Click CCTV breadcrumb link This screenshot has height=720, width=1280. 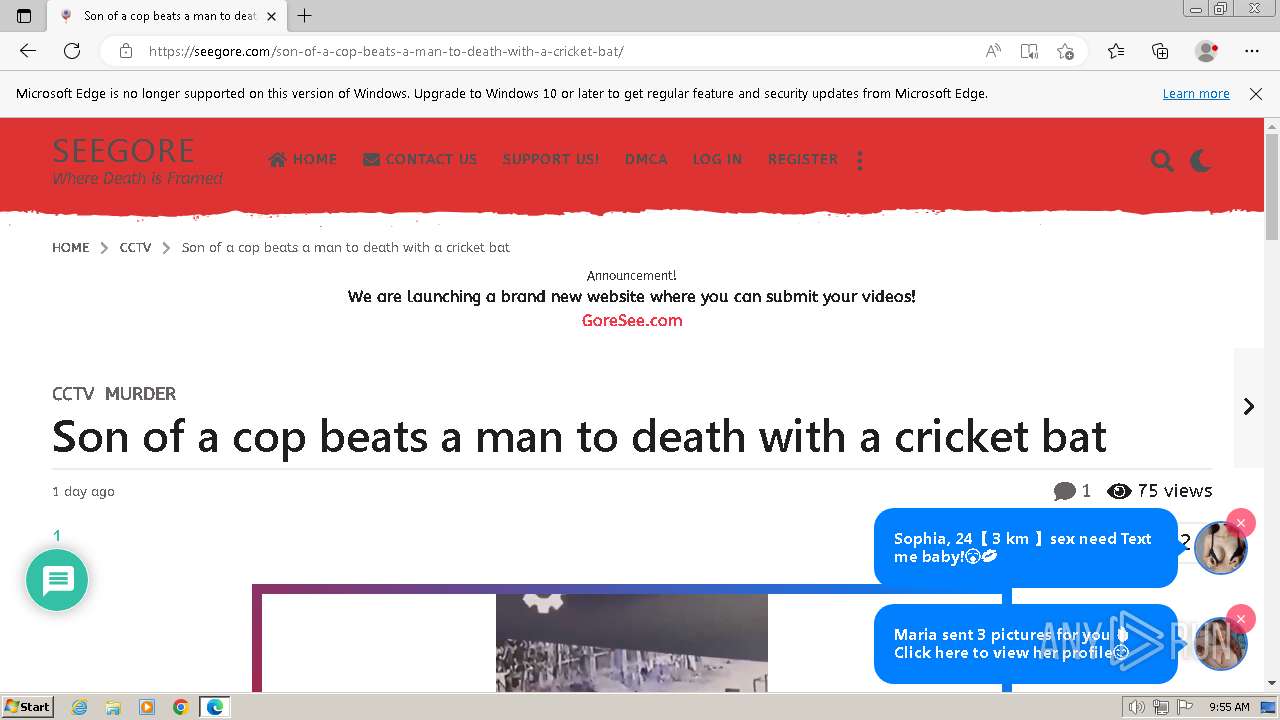coord(135,247)
